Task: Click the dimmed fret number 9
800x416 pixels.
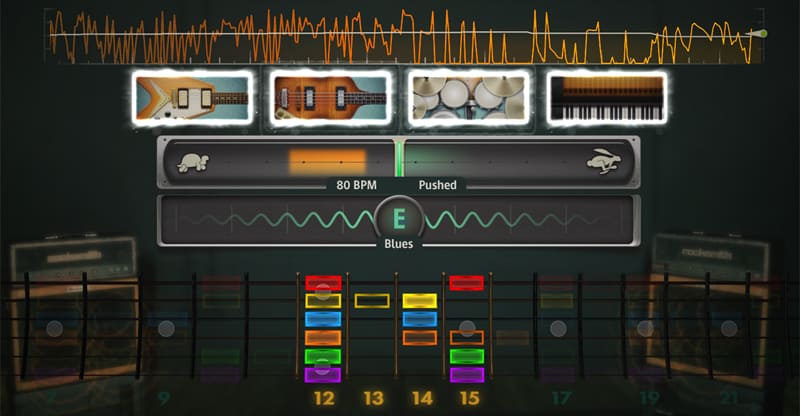Action: tap(163, 398)
